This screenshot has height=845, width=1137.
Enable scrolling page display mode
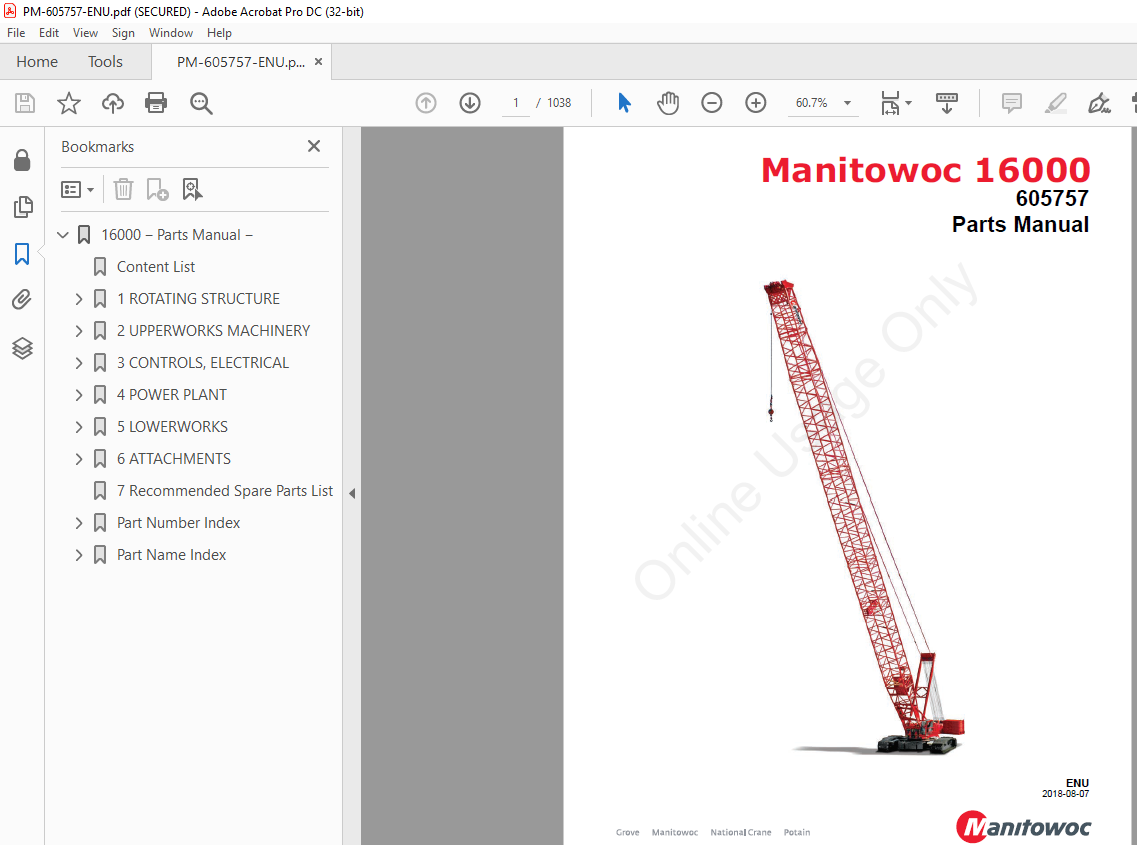click(946, 103)
